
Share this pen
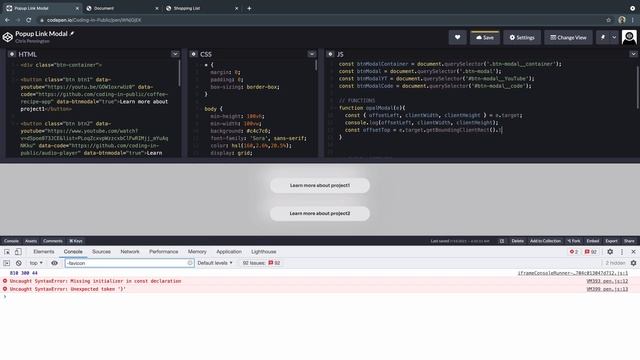(629, 241)
